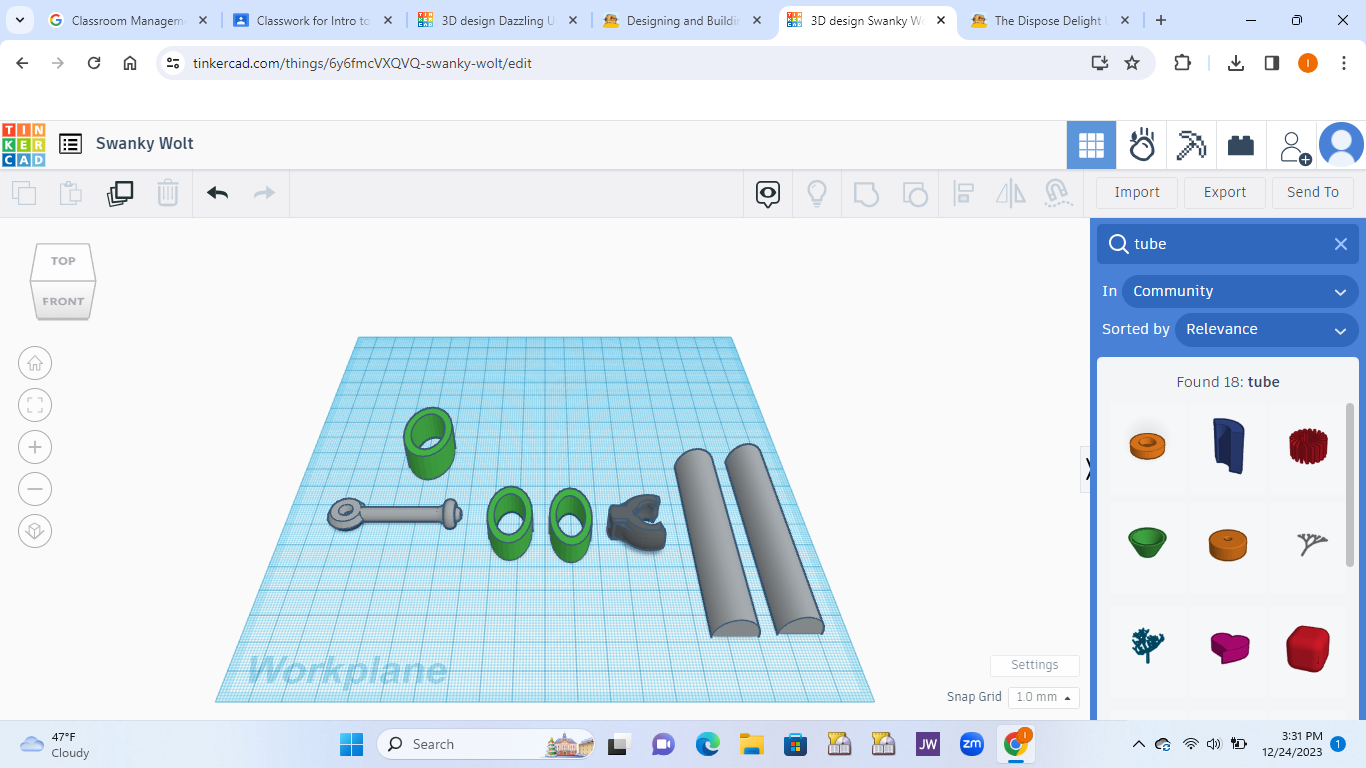Click the Ungroup shapes icon
Viewport: 1366px width, 768px height.
pyautogui.click(x=915, y=193)
